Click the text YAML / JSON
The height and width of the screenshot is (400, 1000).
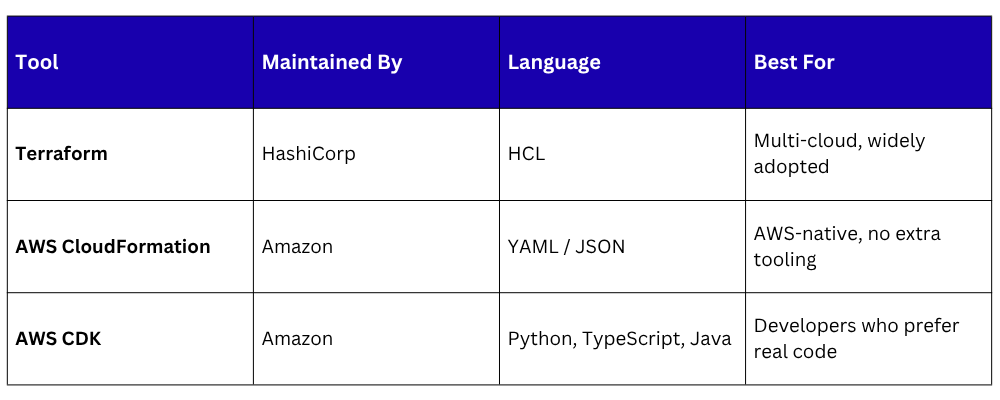566,246
